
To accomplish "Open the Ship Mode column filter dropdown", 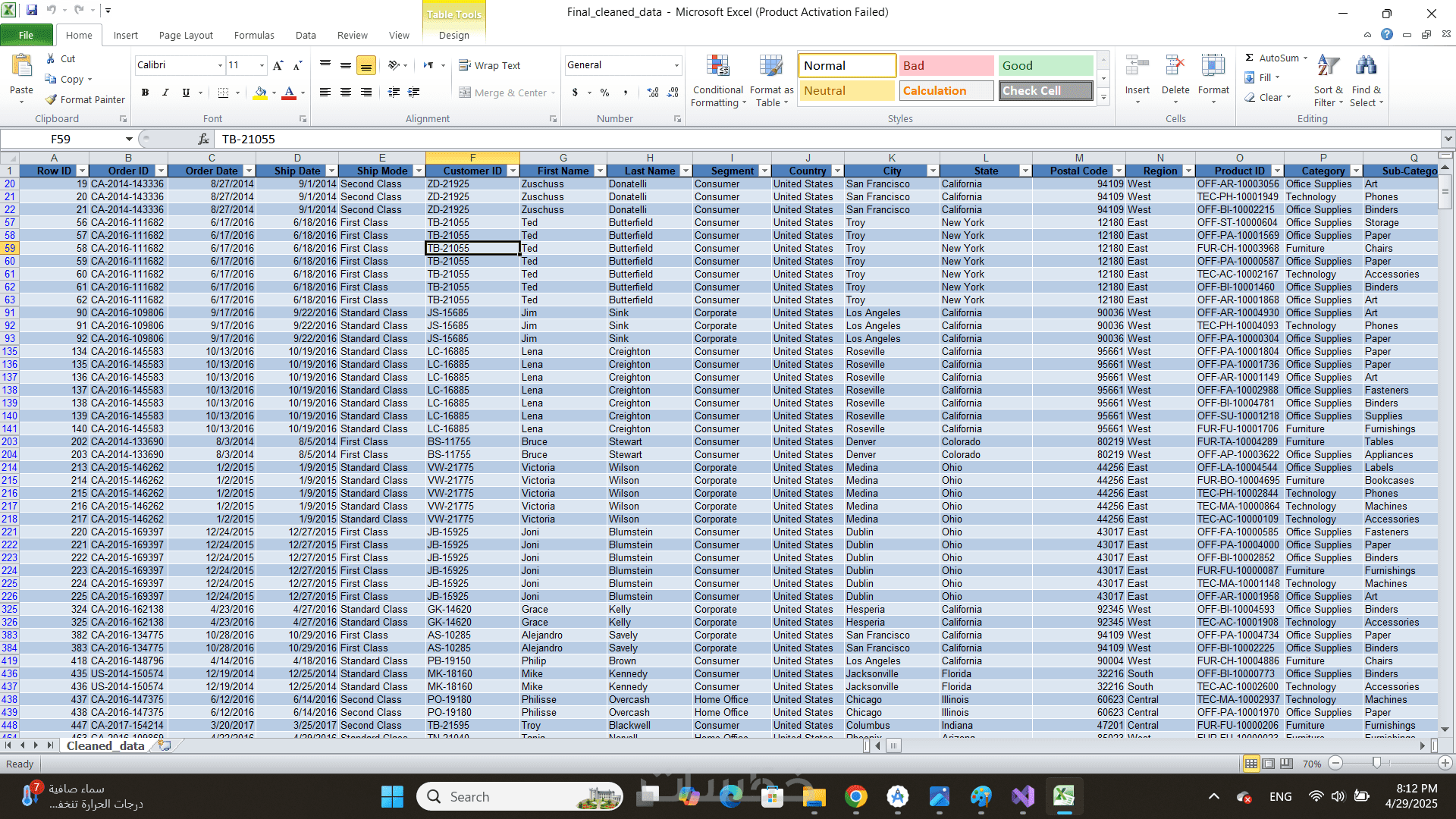I will pyautogui.click(x=419, y=171).
